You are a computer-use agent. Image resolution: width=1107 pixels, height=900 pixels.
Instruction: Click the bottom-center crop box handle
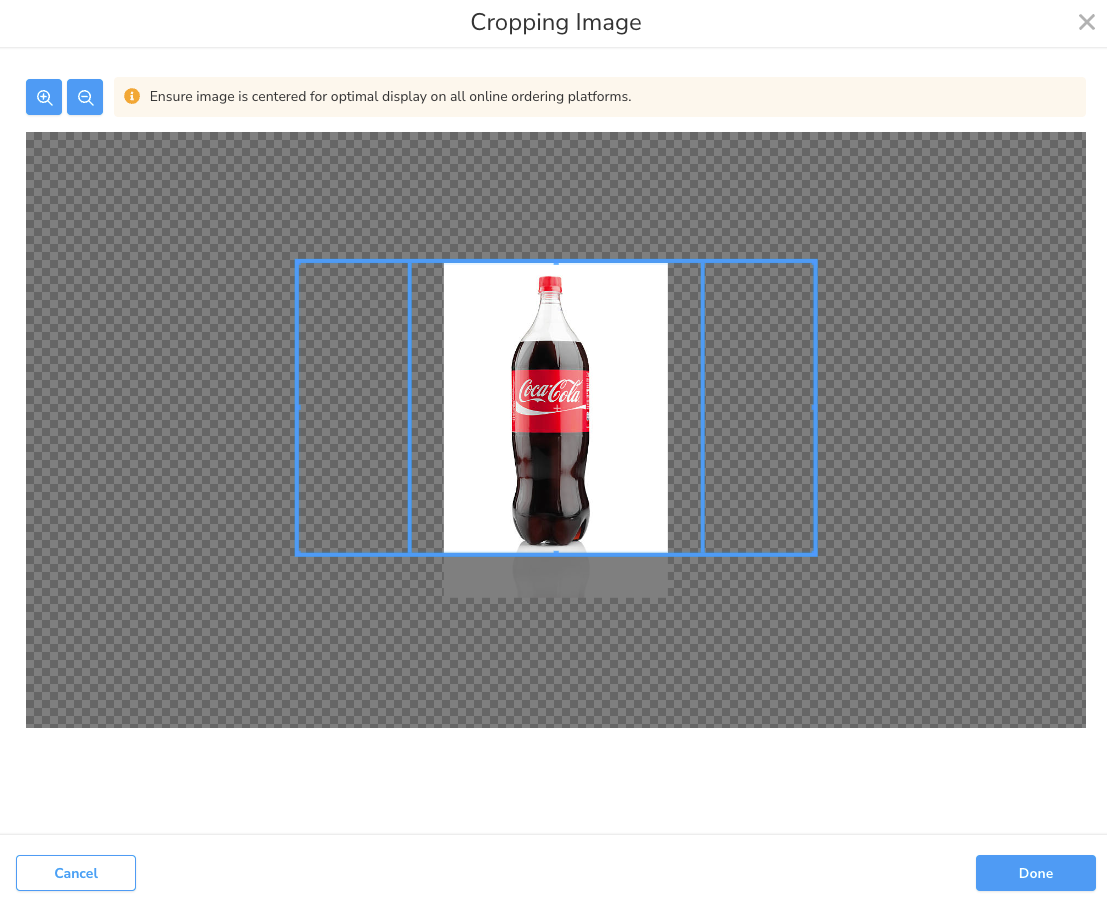point(556,553)
